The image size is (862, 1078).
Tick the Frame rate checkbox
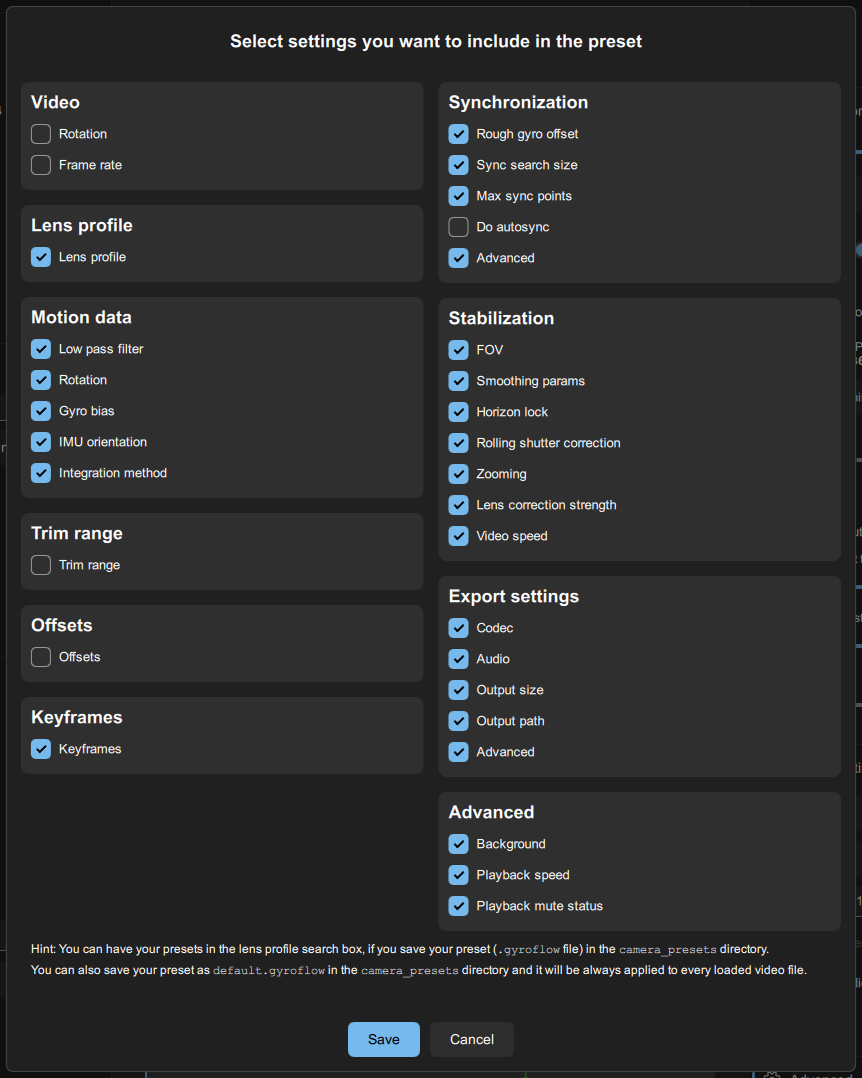41,165
